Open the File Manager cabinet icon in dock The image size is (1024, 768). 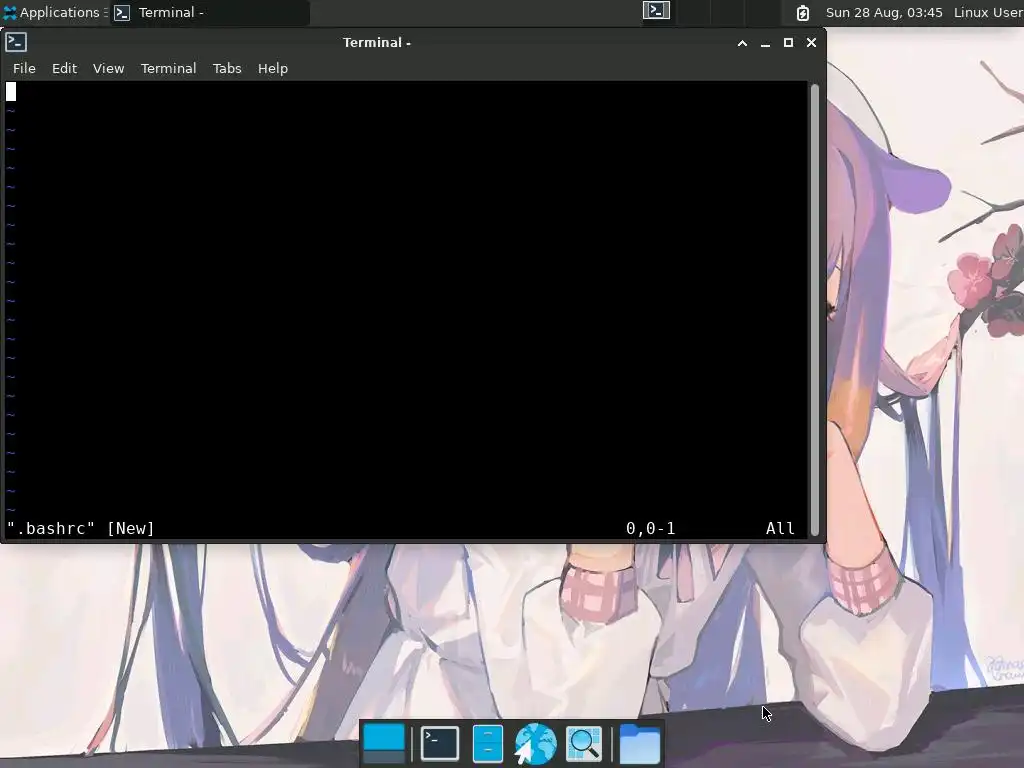click(x=488, y=743)
